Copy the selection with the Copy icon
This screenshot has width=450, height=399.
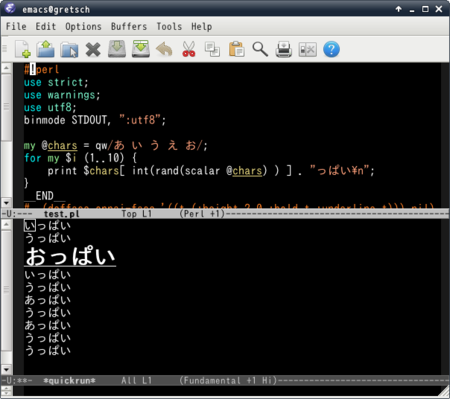coord(212,49)
